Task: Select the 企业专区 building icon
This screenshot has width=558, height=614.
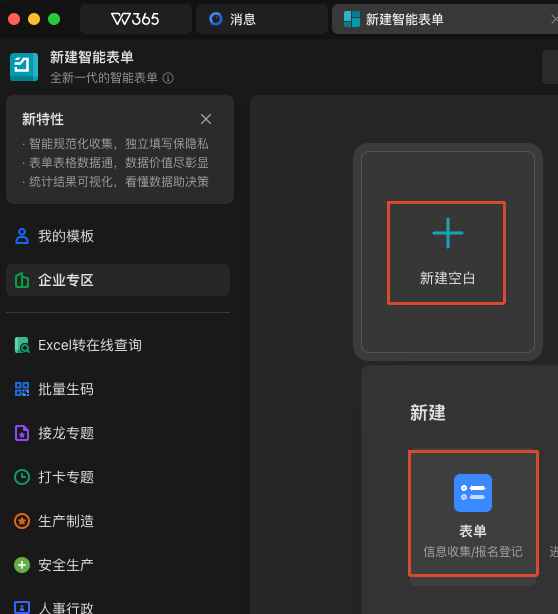Action: (22, 280)
